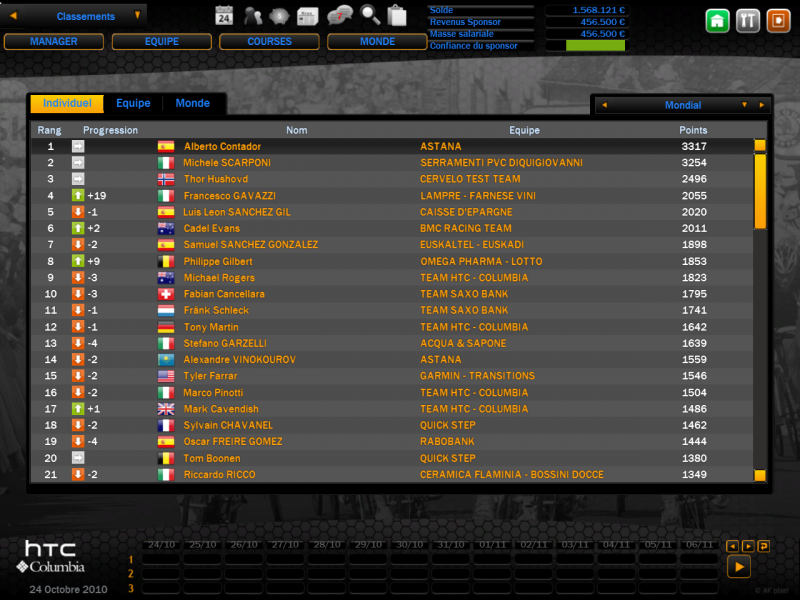Click the HTC Columbia team logo
Viewport: 800px width, 600px height.
coord(51,557)
